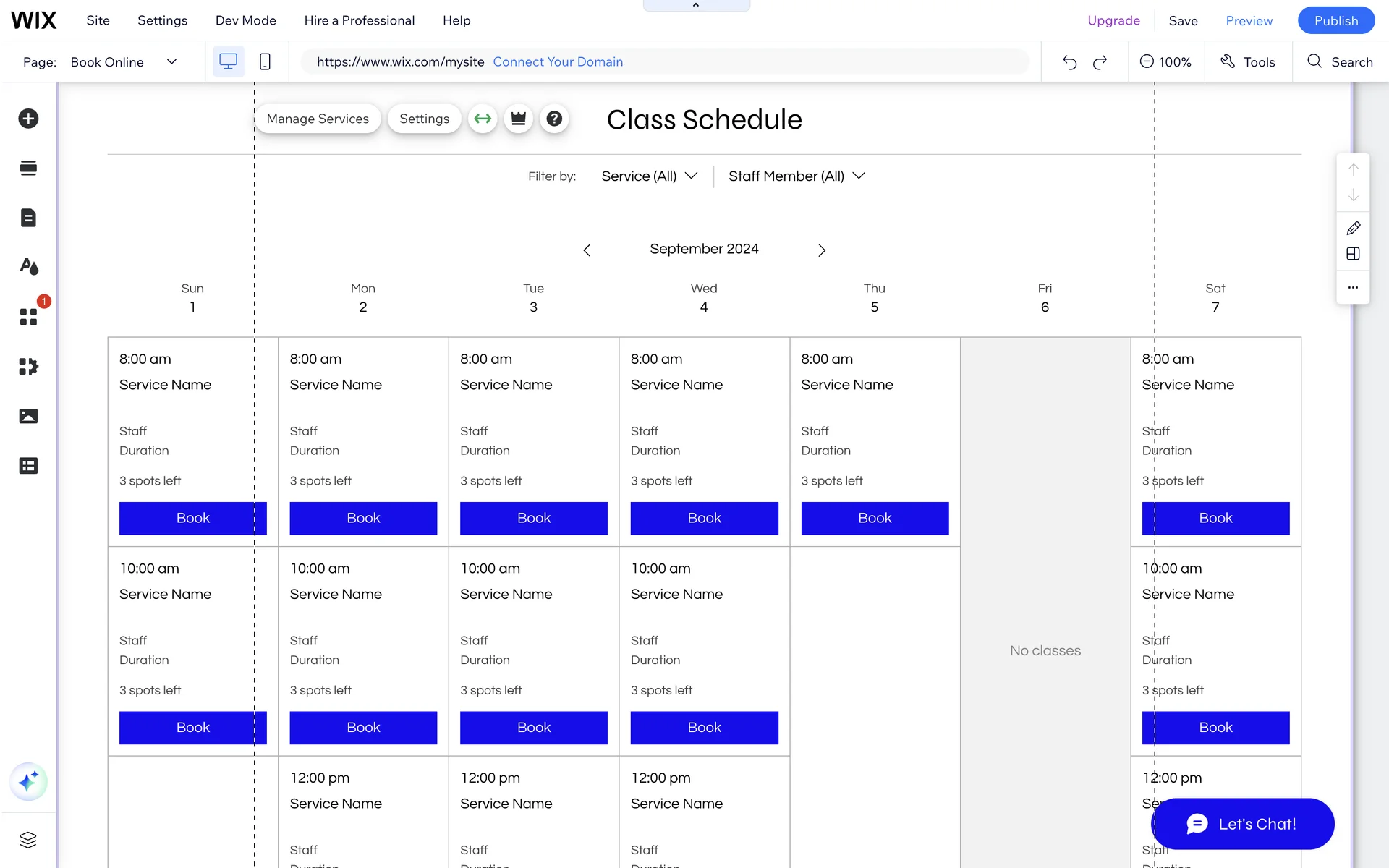Click the 100% zoom control
Image resolution: width=1389 pixels, height=868 pixels.
1165,62
